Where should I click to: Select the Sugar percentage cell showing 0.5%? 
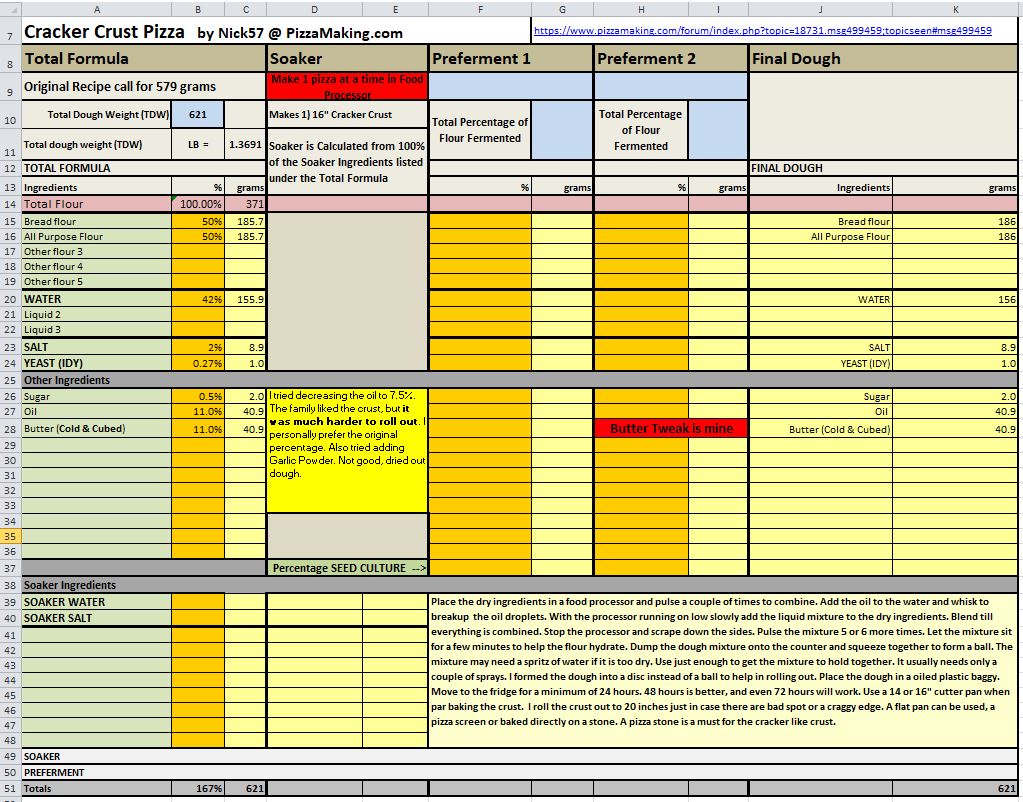[x=197, y=397]
